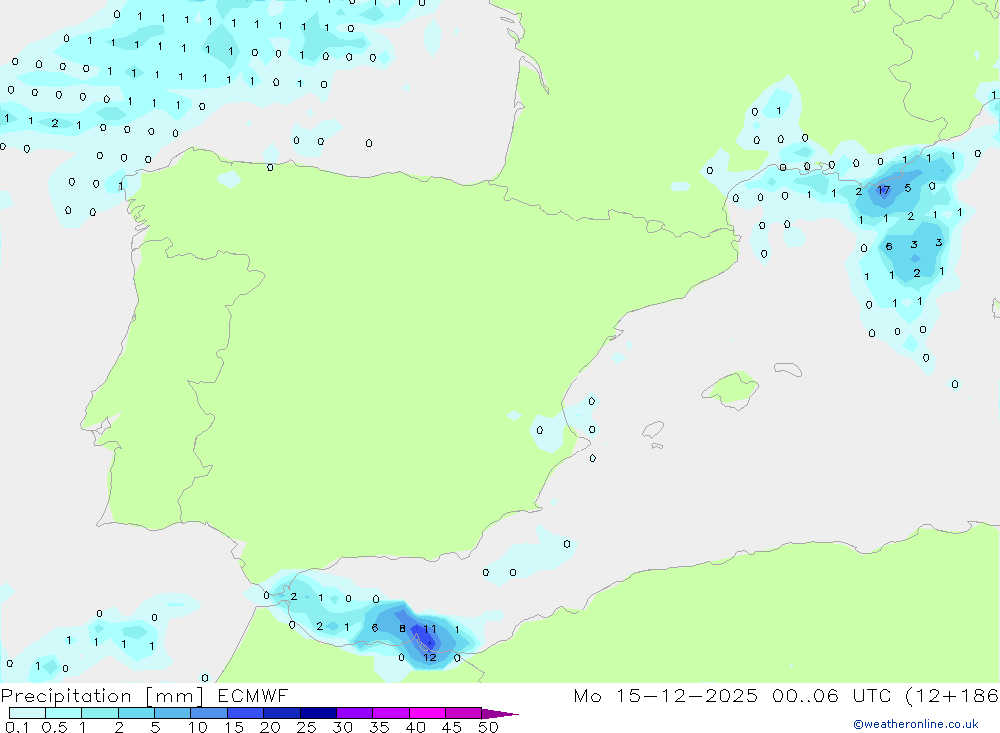Pick the 45–50 mm legend color swatch

(x=463, y=713)
